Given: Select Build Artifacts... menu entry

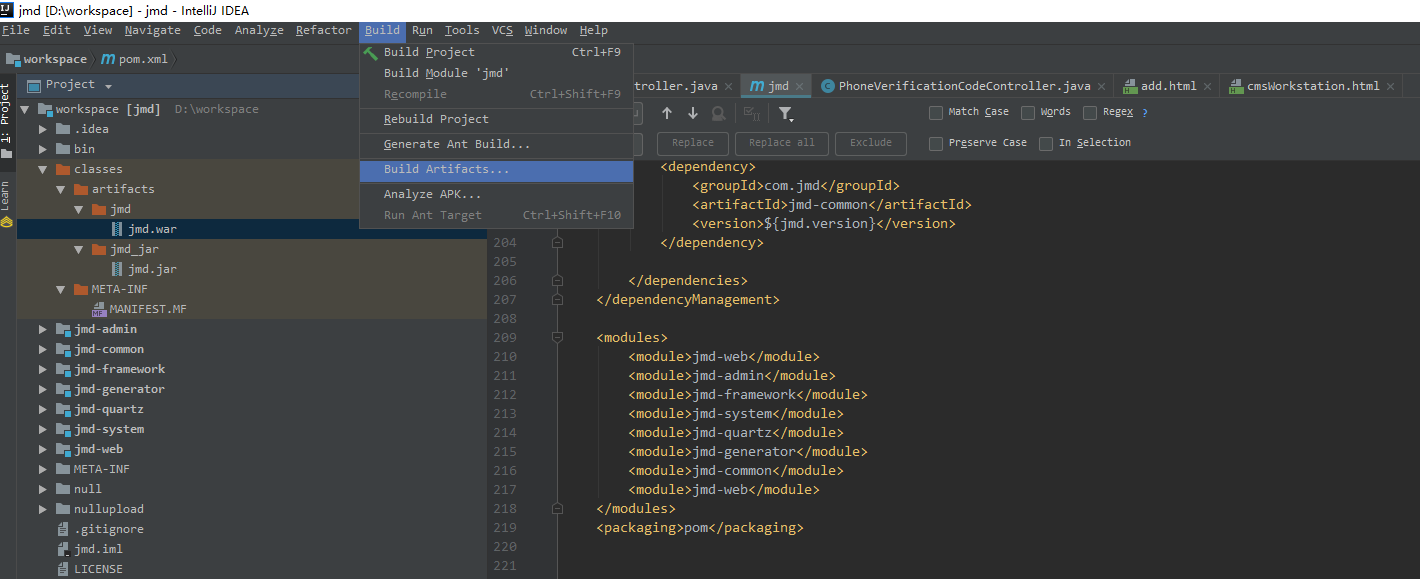Looking at the screenshot, I should click(x=496, y=169).
